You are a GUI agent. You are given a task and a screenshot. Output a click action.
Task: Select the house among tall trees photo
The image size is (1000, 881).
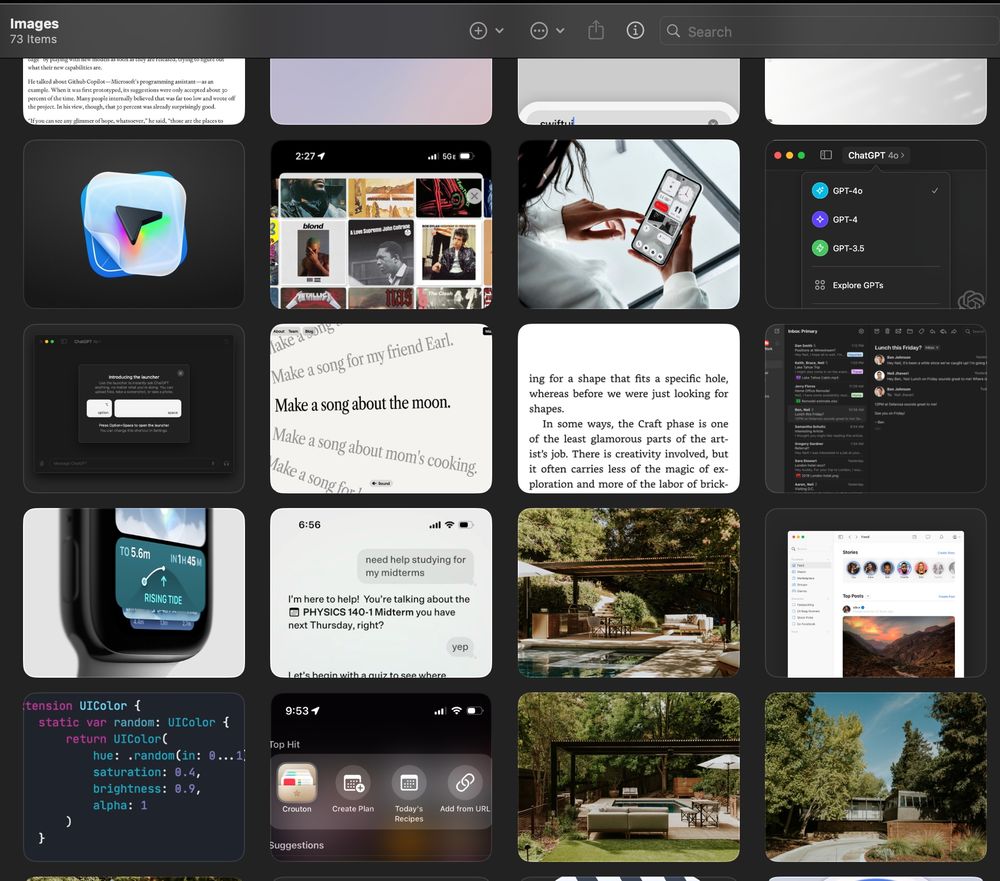click(876, 777)
